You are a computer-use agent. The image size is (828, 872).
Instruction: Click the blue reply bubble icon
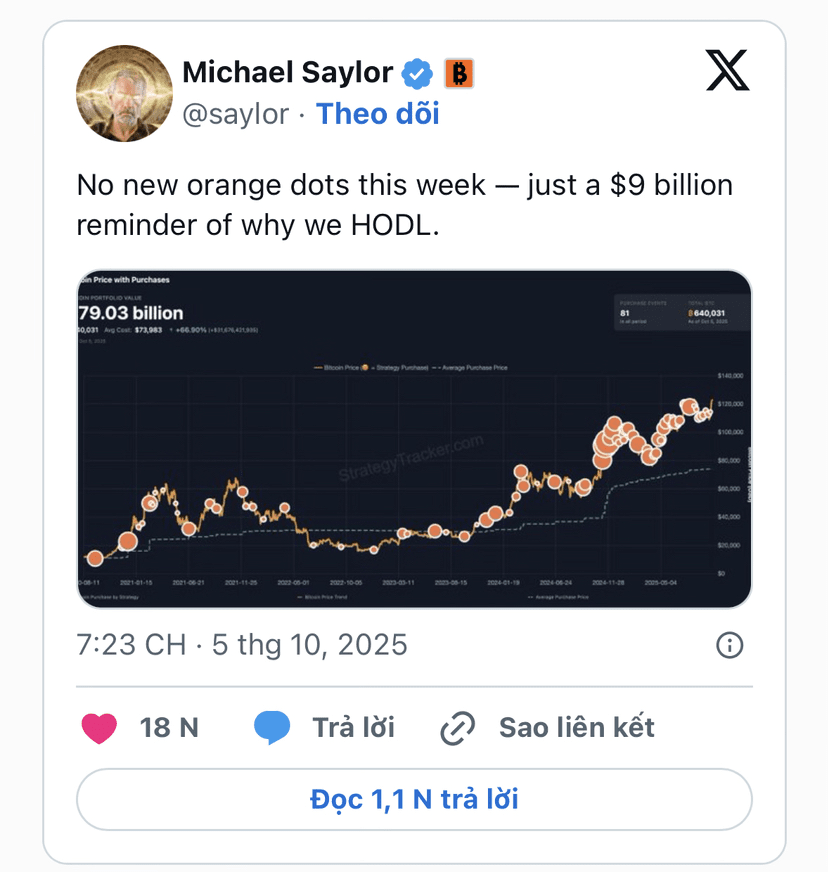(x=272, y=728)
